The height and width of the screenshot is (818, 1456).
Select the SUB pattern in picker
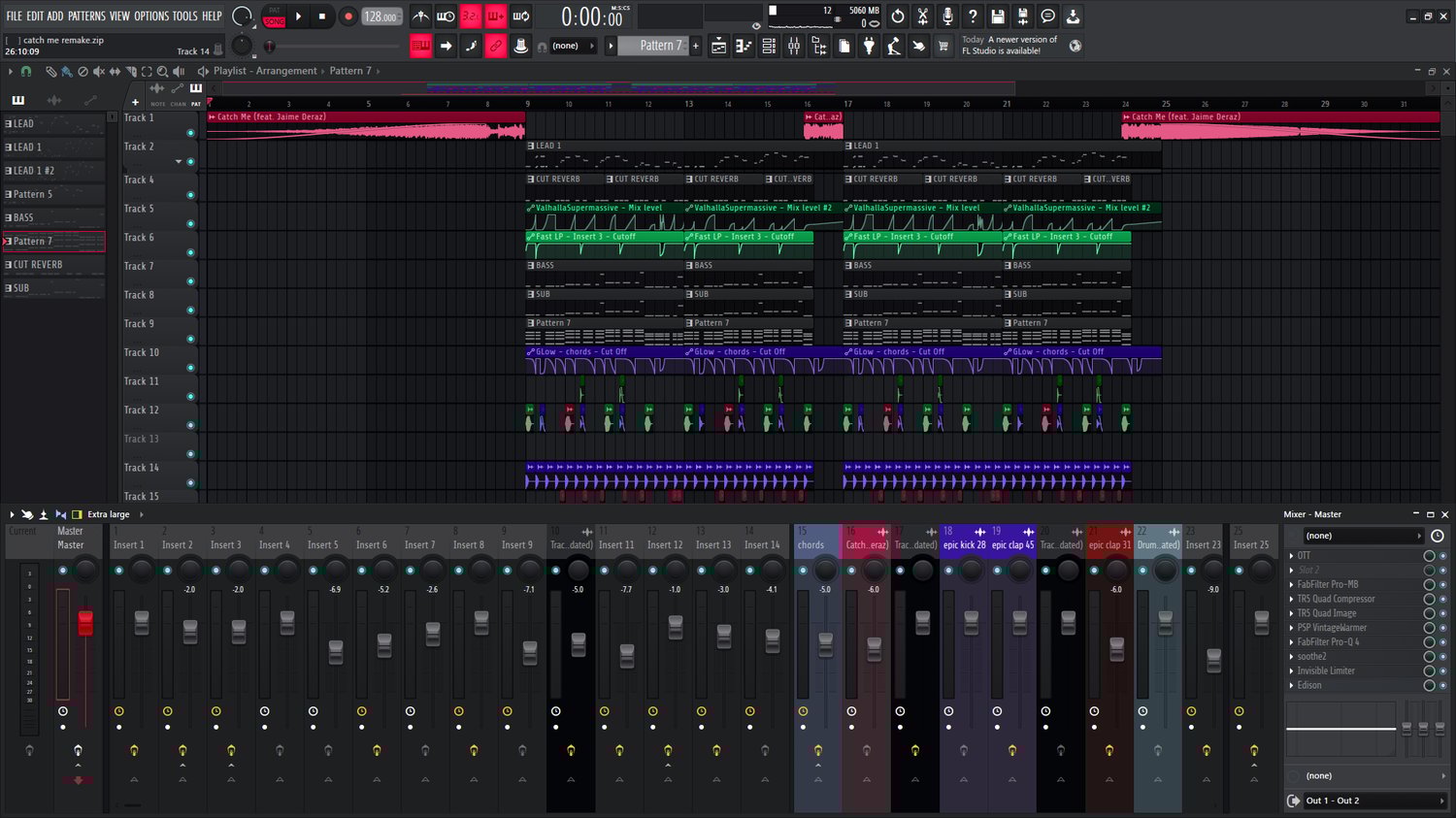point(54,288)
